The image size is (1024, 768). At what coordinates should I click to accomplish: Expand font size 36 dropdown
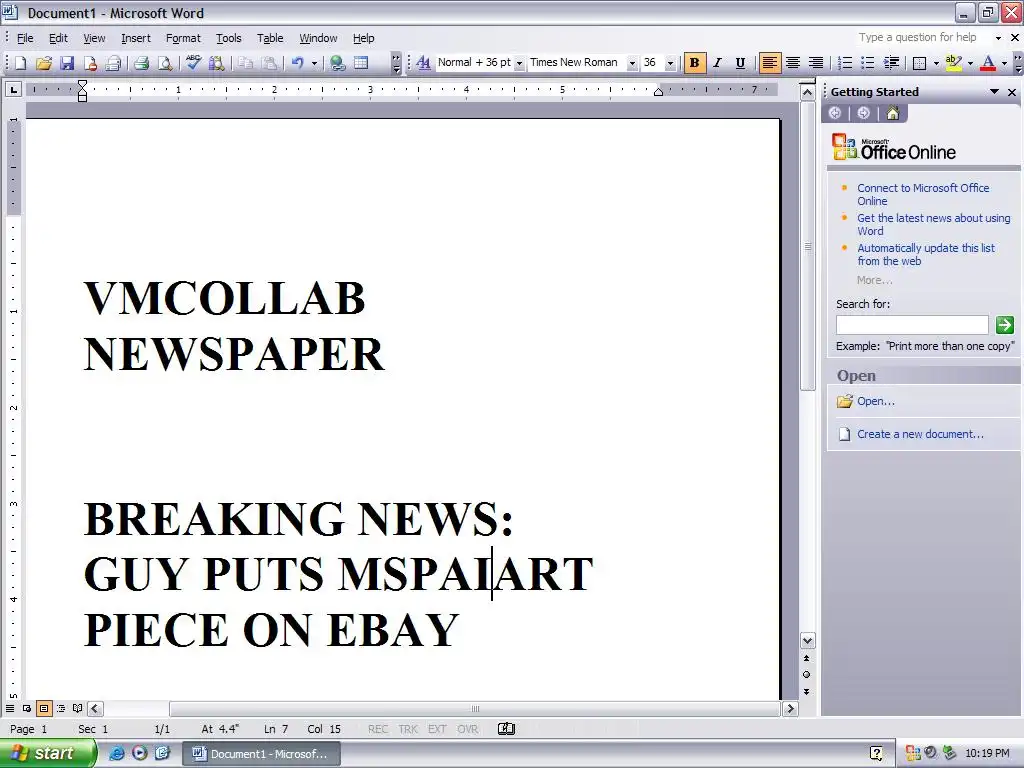click(x=670, y=63)
